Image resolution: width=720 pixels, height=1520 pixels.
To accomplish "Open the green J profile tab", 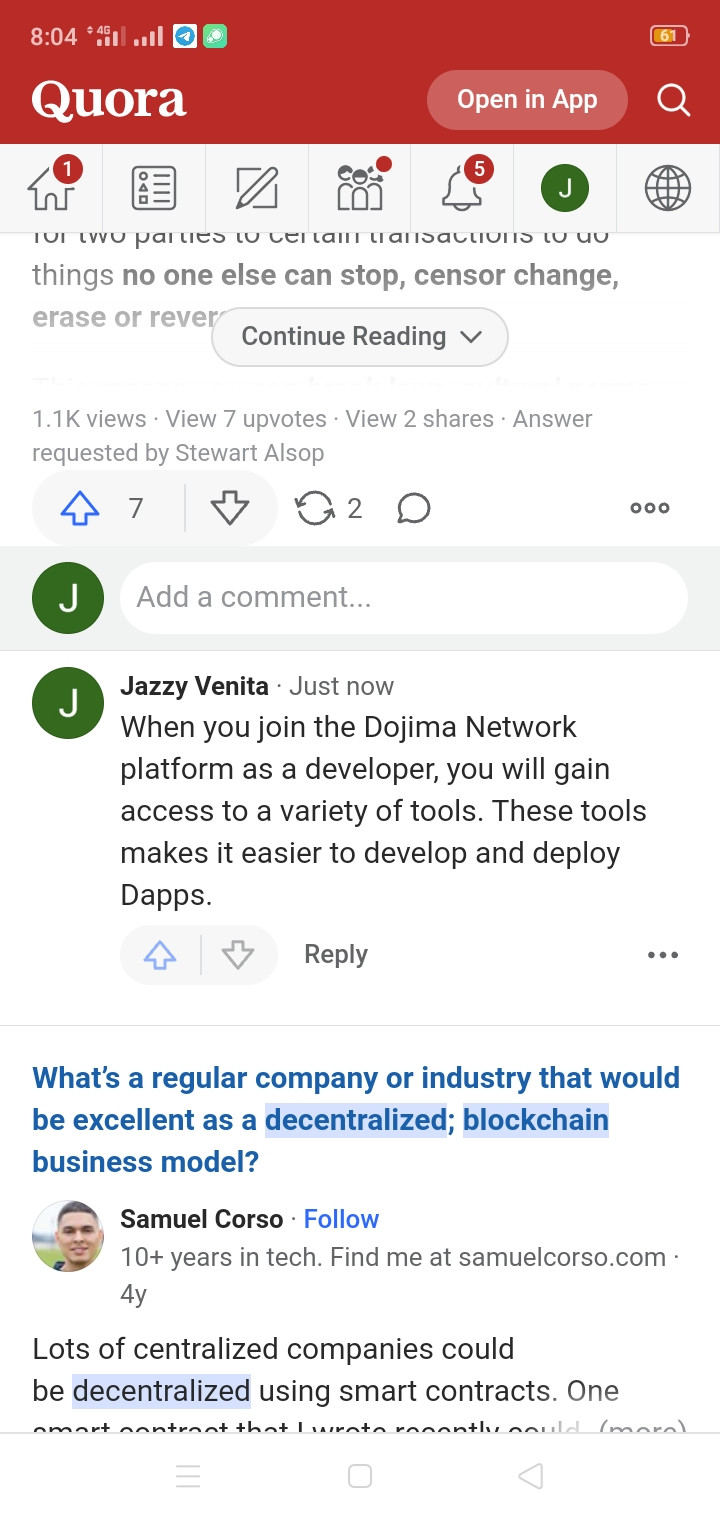I will tap(565, 188).
